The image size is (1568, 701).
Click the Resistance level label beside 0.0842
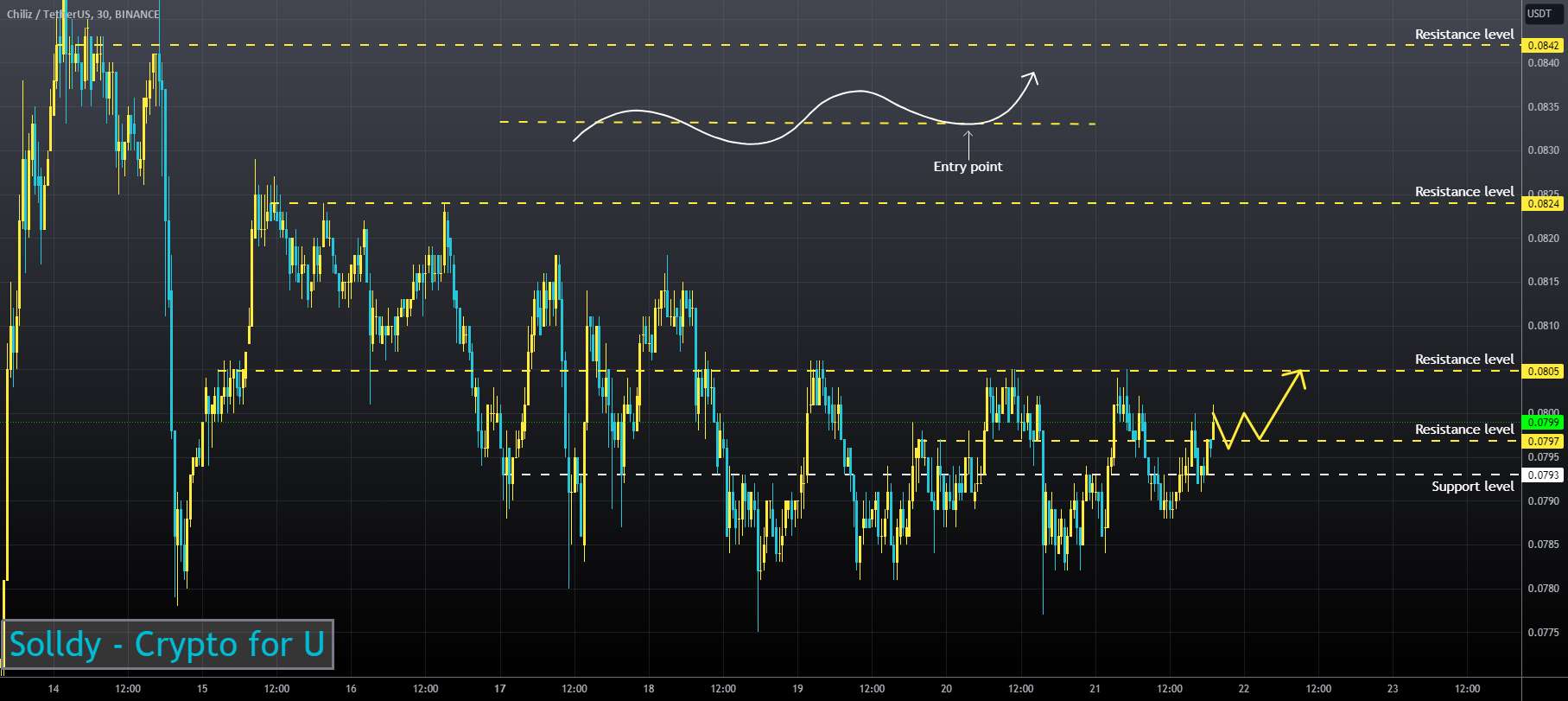pos(1463,35)
